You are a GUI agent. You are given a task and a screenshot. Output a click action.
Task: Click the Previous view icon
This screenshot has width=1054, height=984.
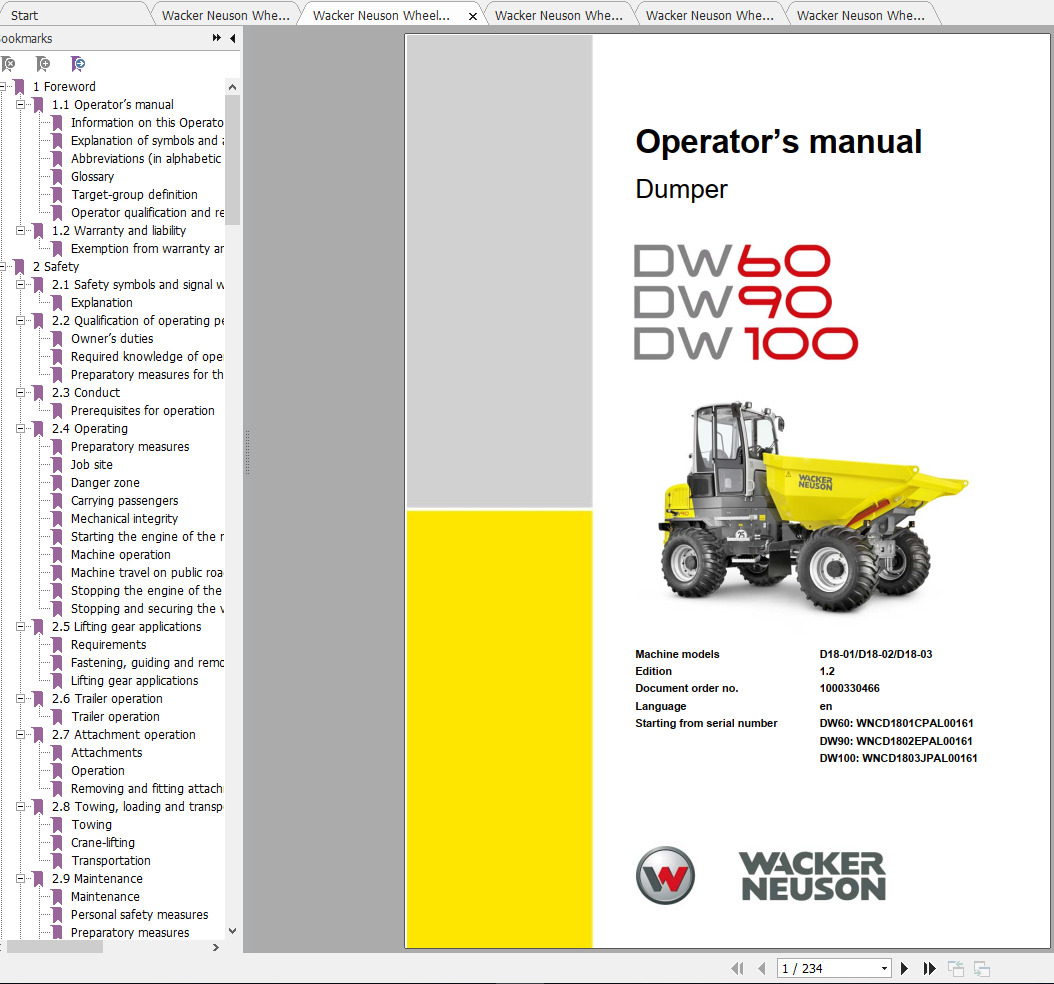957,967
